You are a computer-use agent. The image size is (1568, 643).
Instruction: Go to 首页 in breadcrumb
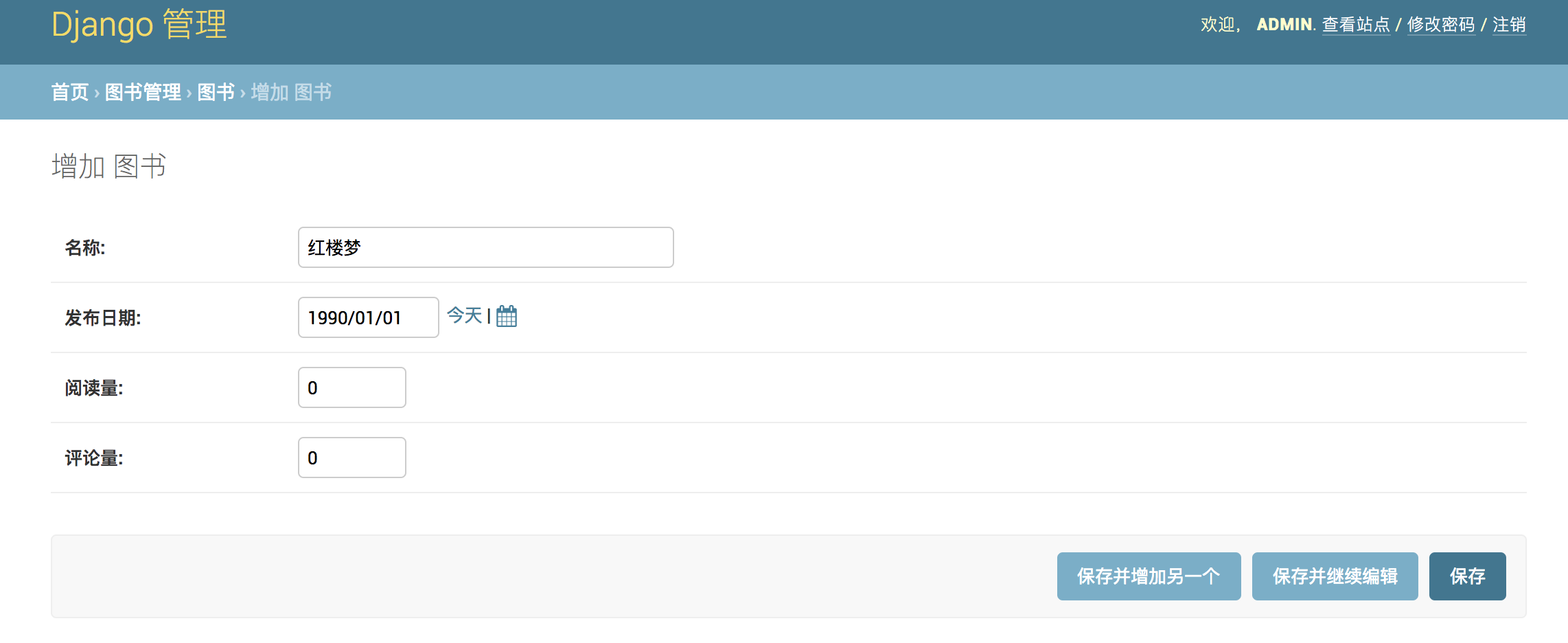click(x=70, y=92)
